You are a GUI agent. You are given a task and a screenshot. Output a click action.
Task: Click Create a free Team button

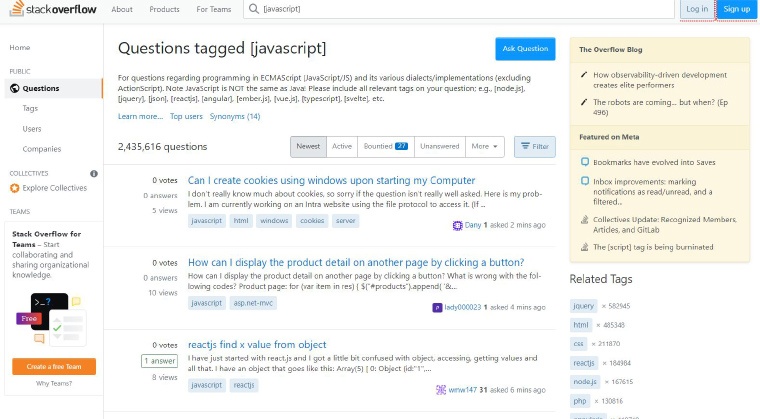click(54, 367)
